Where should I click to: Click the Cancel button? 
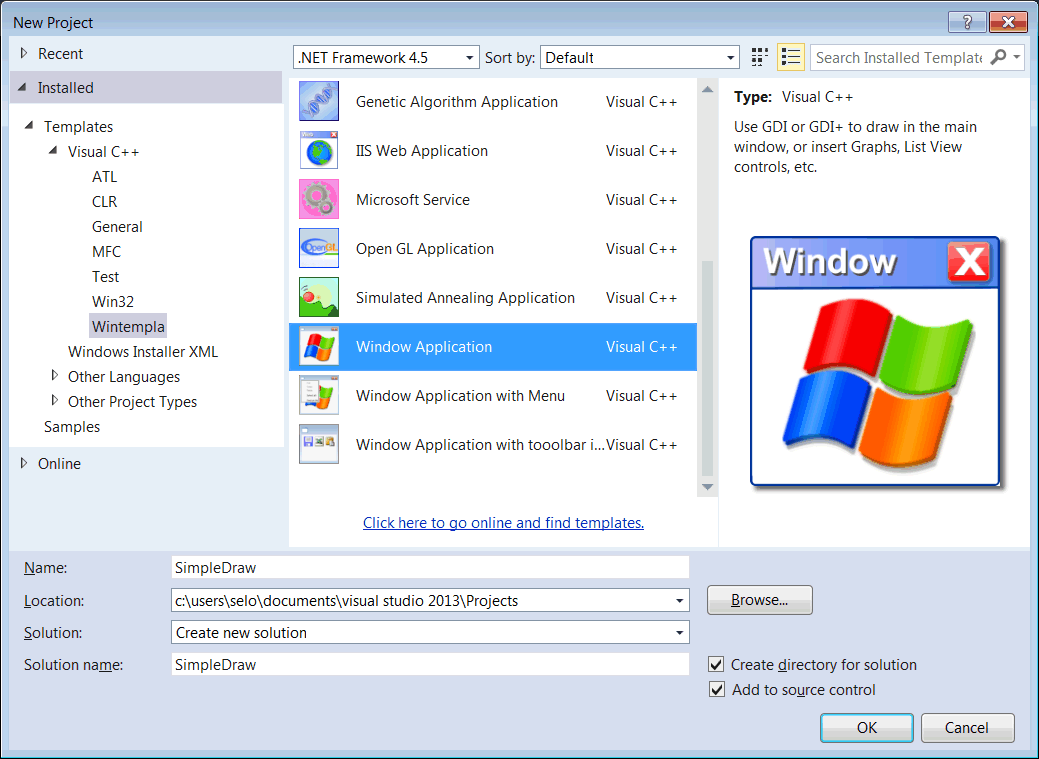pos(967,728)
